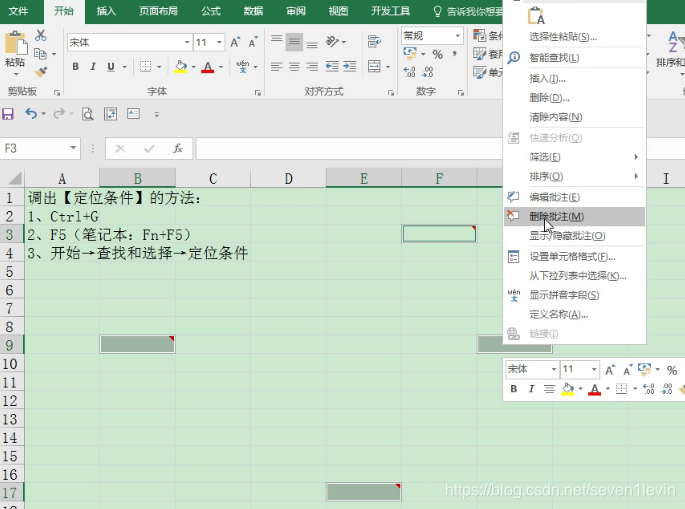Increase font size in ribbon
Image resolution: width=685 pixels, height=509 pixels.
[235, 42]
